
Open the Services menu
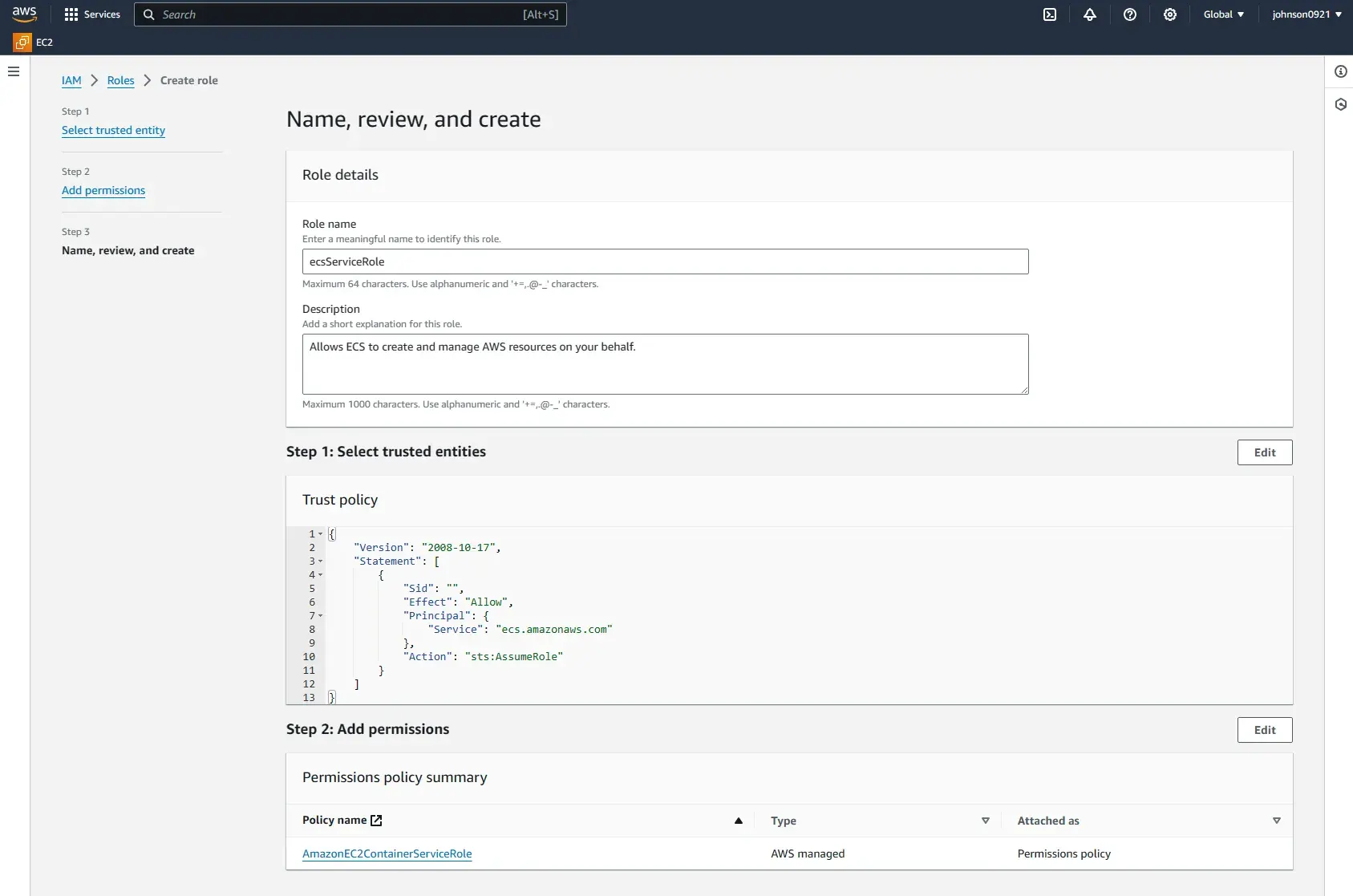[91, 14]
